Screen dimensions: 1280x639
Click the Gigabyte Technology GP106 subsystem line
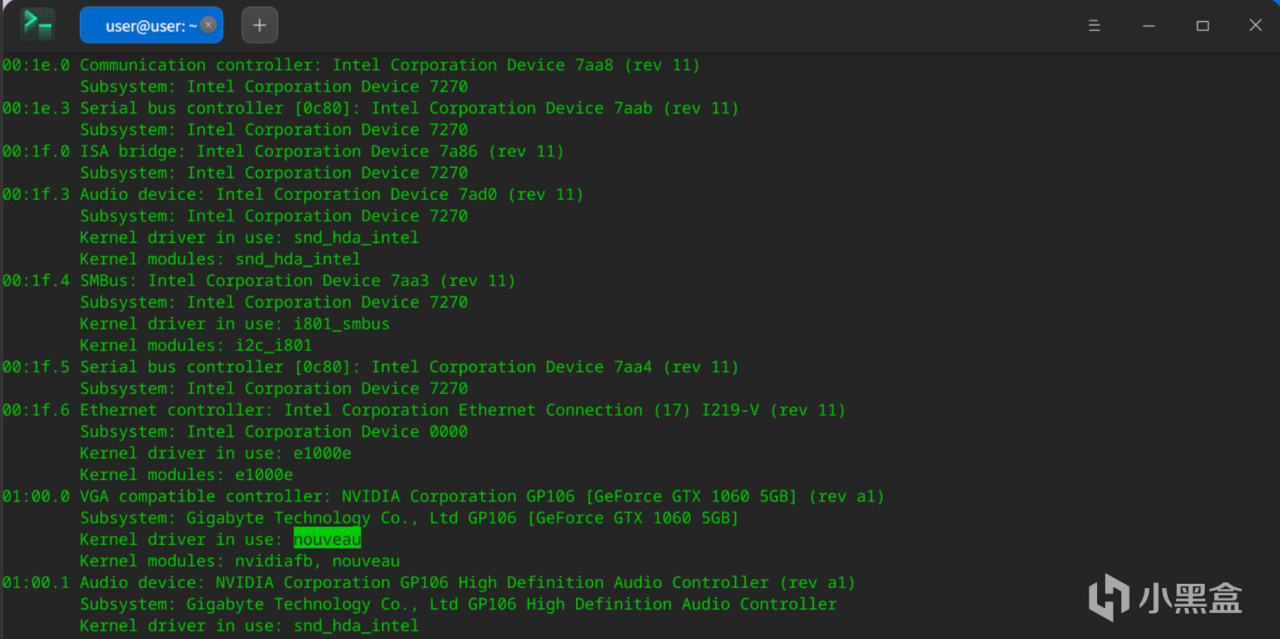409,518
